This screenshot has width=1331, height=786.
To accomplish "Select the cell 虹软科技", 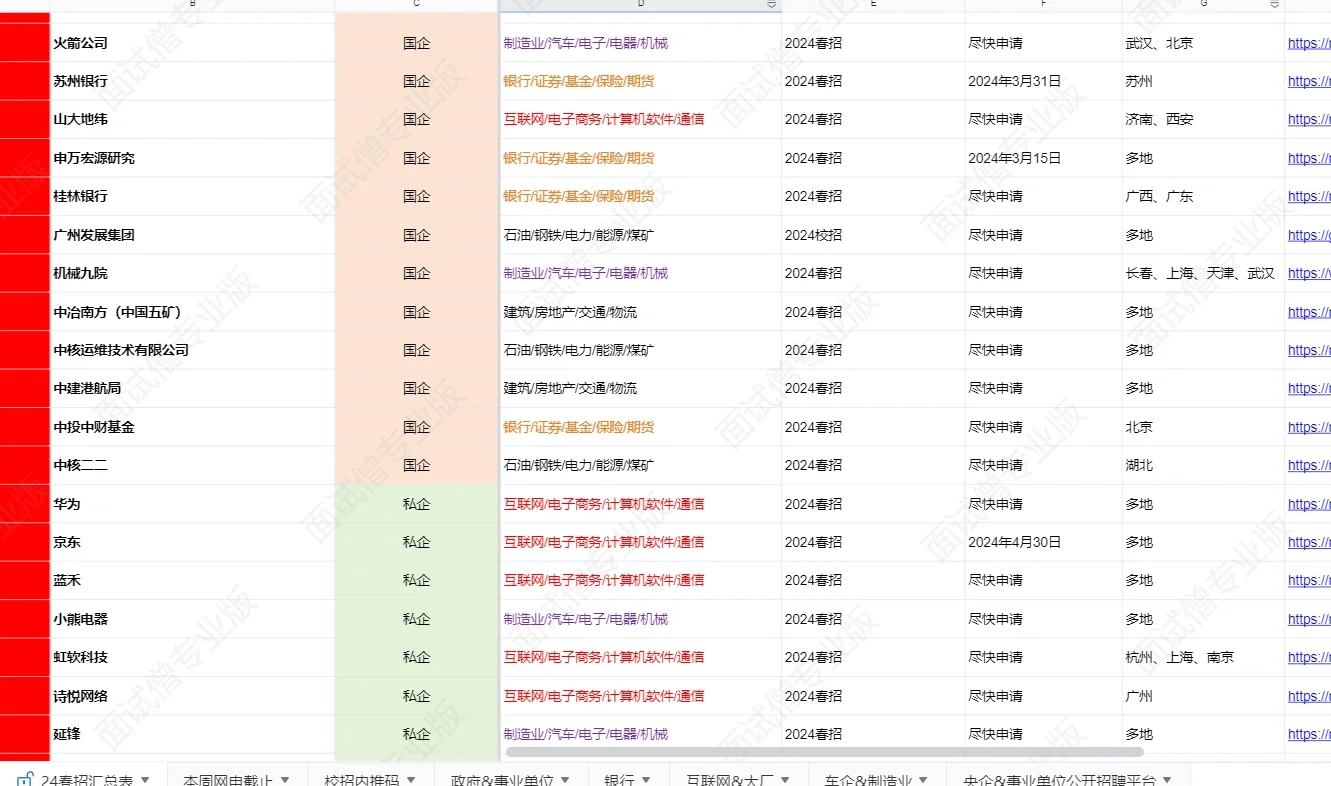I will click(192, 657).
